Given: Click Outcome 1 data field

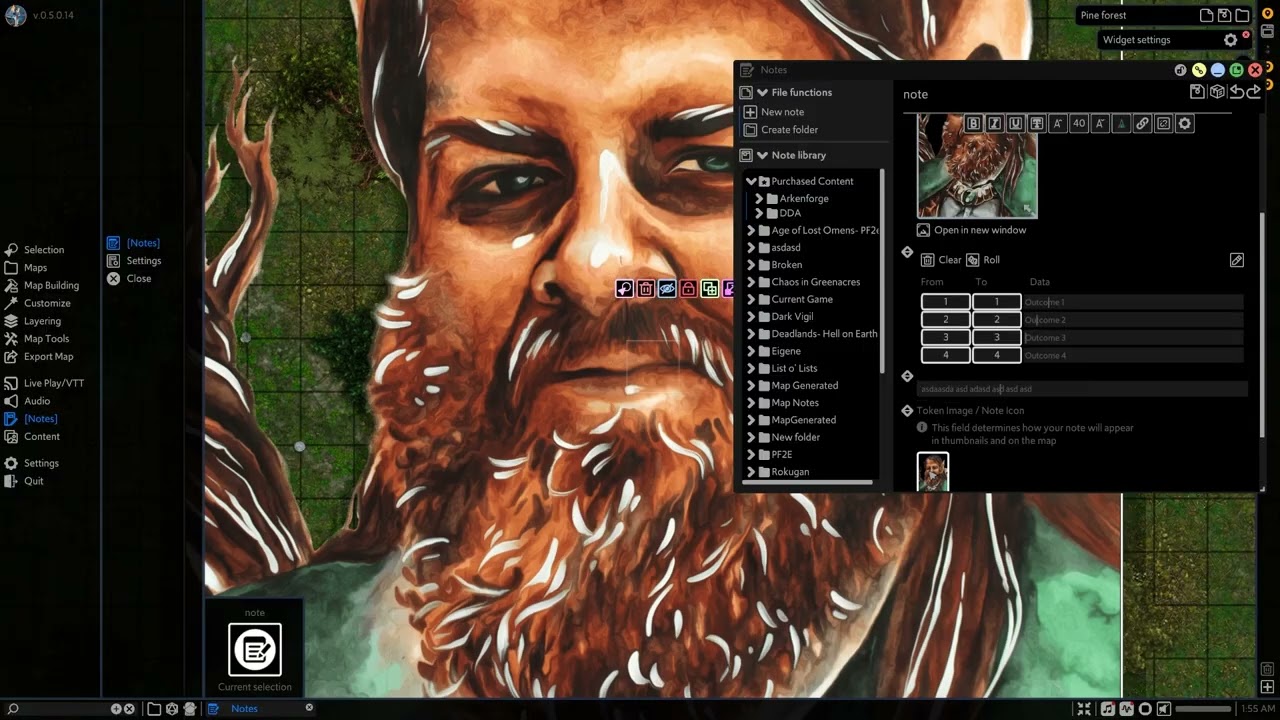Looking at the screenshot, I should click(x=1133, y=302).
